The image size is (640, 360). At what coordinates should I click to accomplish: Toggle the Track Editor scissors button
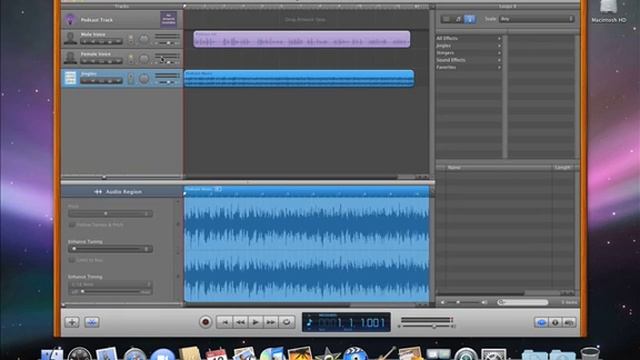[92, 322]
